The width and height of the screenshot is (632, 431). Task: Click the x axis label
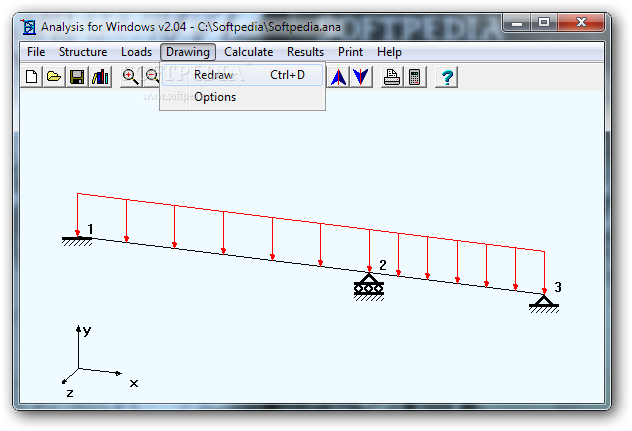(x=134, y=383)
